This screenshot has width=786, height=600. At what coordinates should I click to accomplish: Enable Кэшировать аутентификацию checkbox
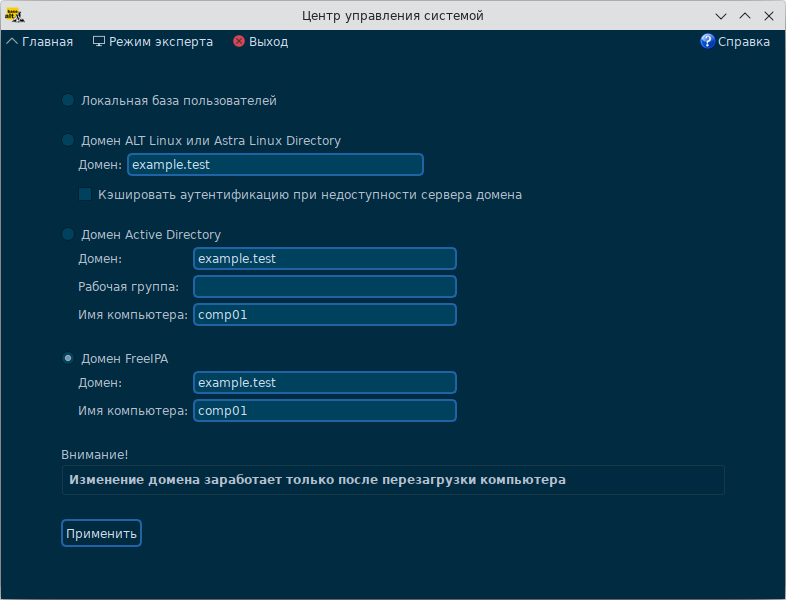coord(85,195)
